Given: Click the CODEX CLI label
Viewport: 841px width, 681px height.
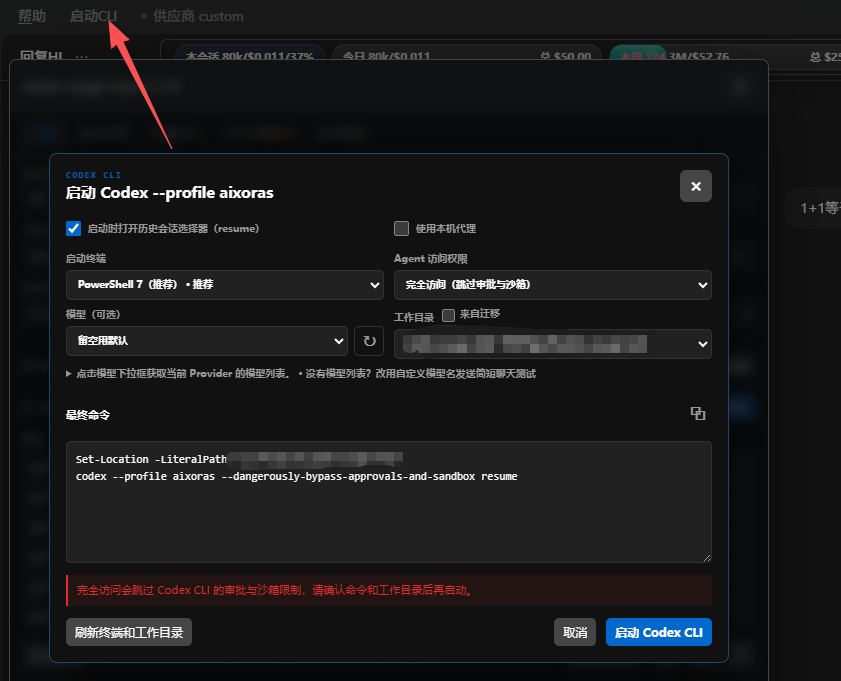Looking at the screenshot, I should click(x=93, y=175).
